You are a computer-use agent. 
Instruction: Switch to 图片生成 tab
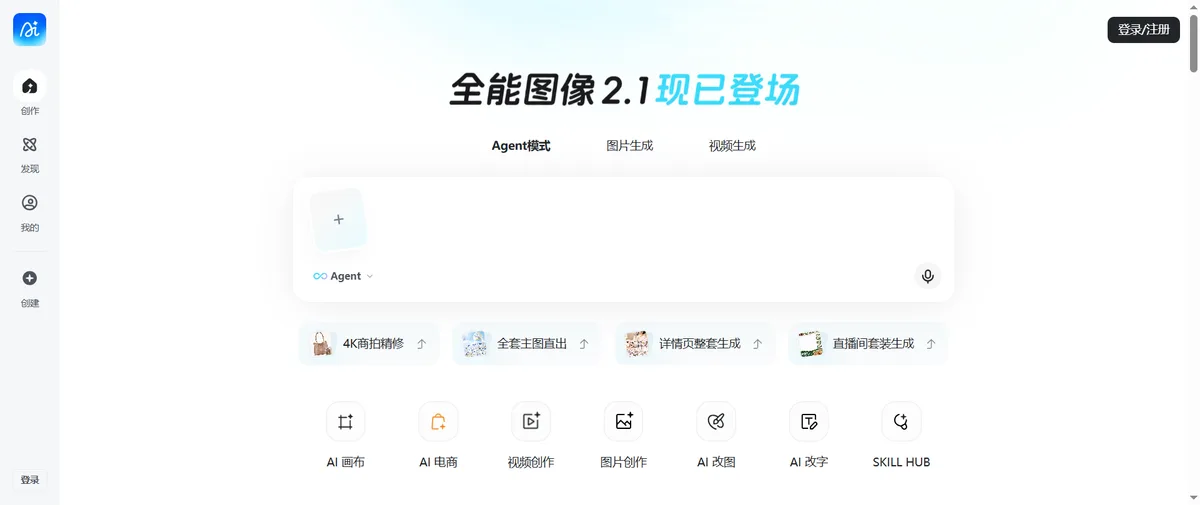(630, 146)
